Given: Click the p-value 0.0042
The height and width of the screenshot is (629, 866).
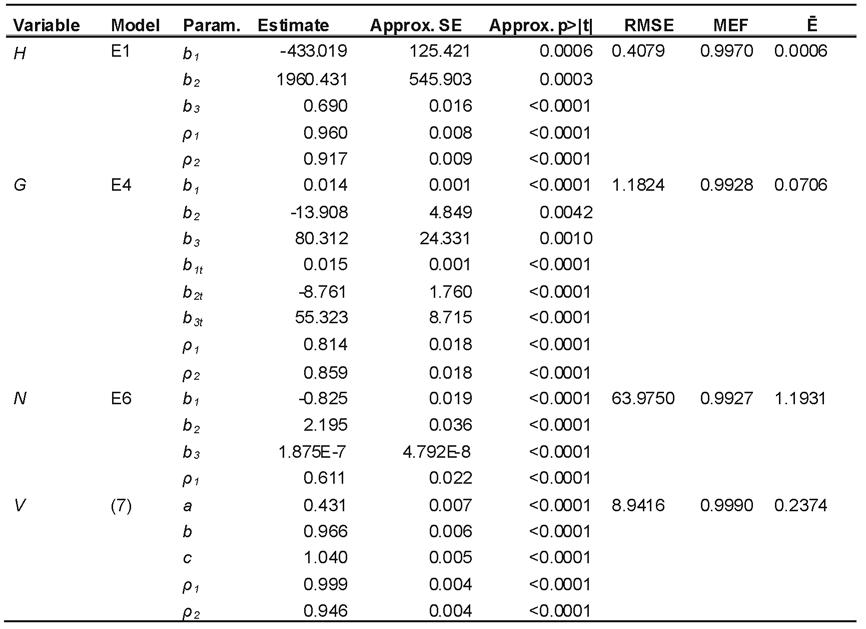Looking at the screenshot, I should click(566, 212).
